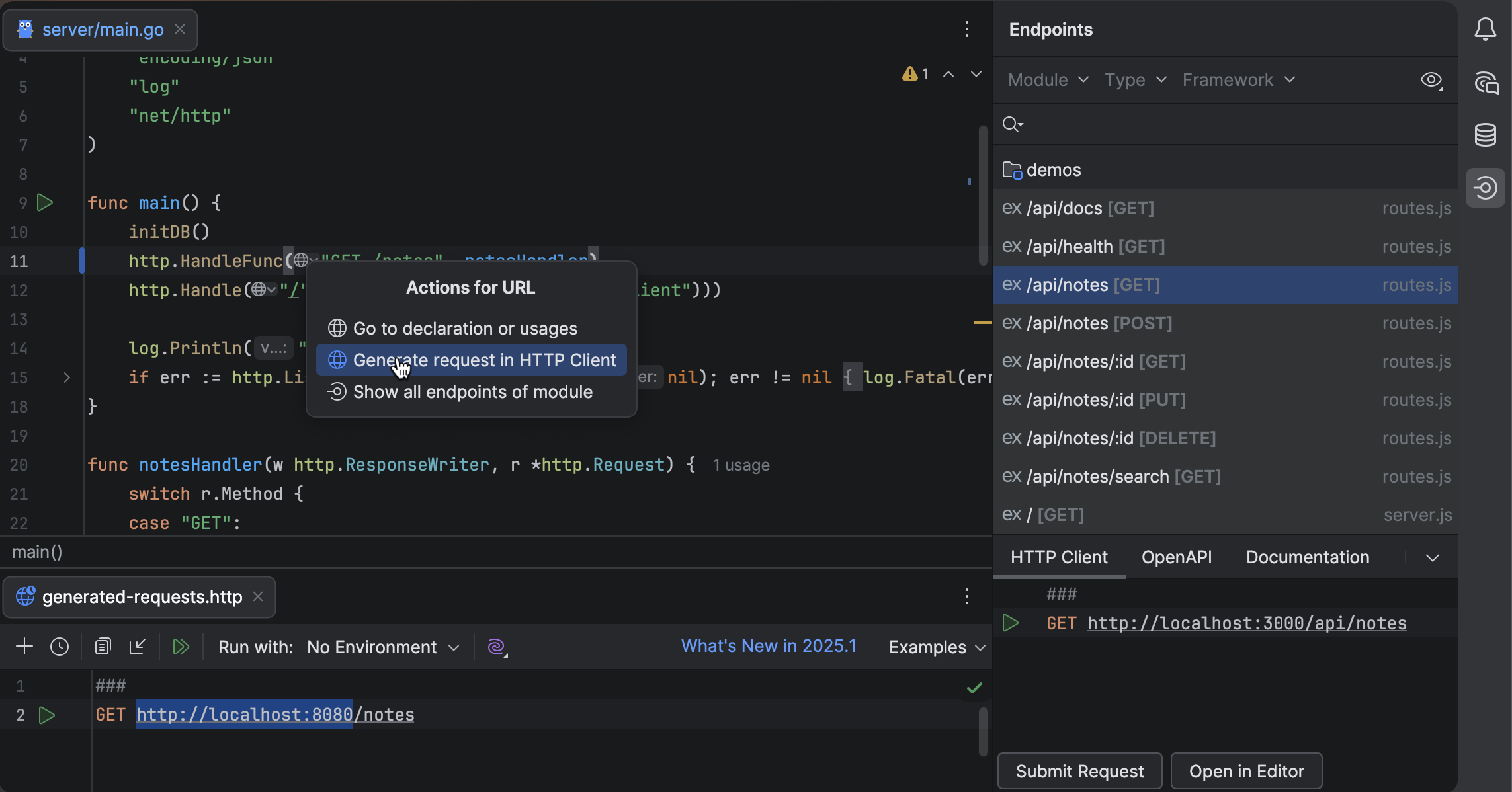Viewport: 1512px width, 792px height.
Task: Open the AI Assistant sidebar icon
Action: point(1485,83)
